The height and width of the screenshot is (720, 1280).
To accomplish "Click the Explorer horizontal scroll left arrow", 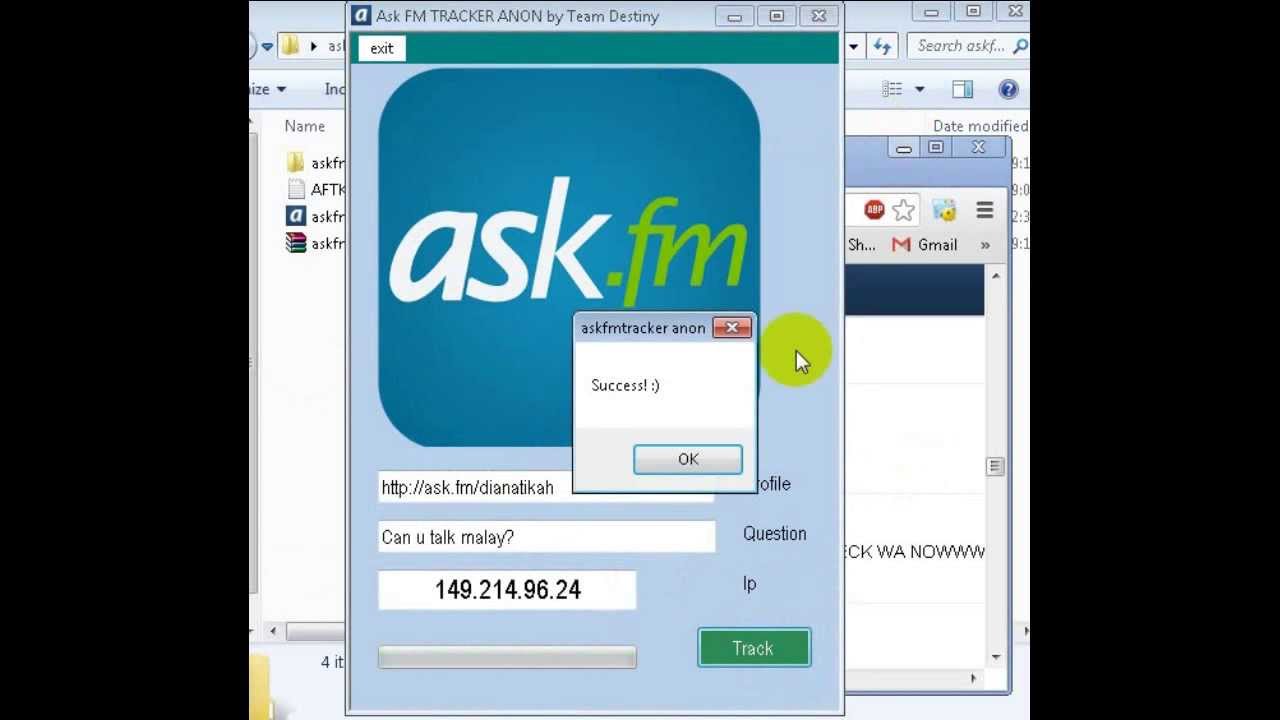I will pyautogui.click(x=273, y=631).
